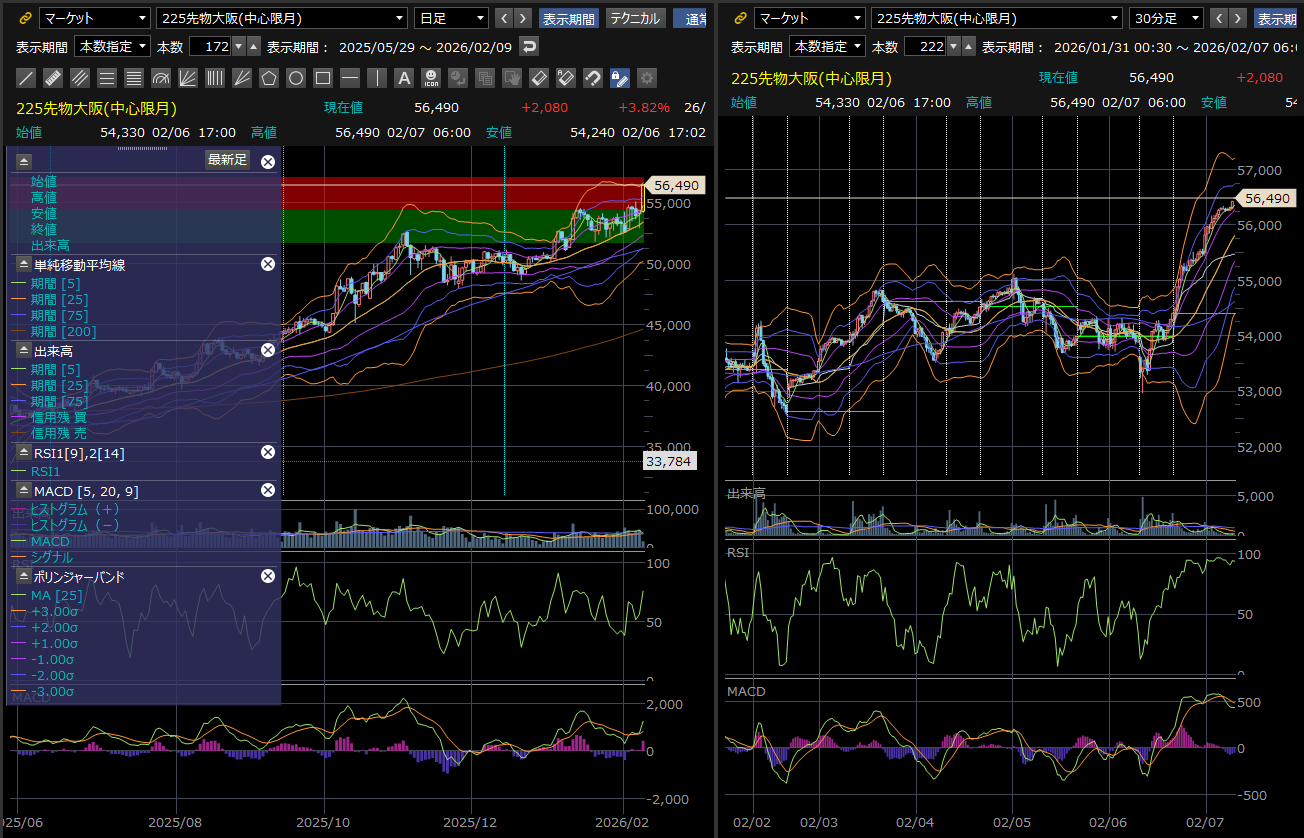This screenshot has width=1304, height=838.
Task: Collapse the 単純移動平均線 legend section
Action: (x=24, y=265)
